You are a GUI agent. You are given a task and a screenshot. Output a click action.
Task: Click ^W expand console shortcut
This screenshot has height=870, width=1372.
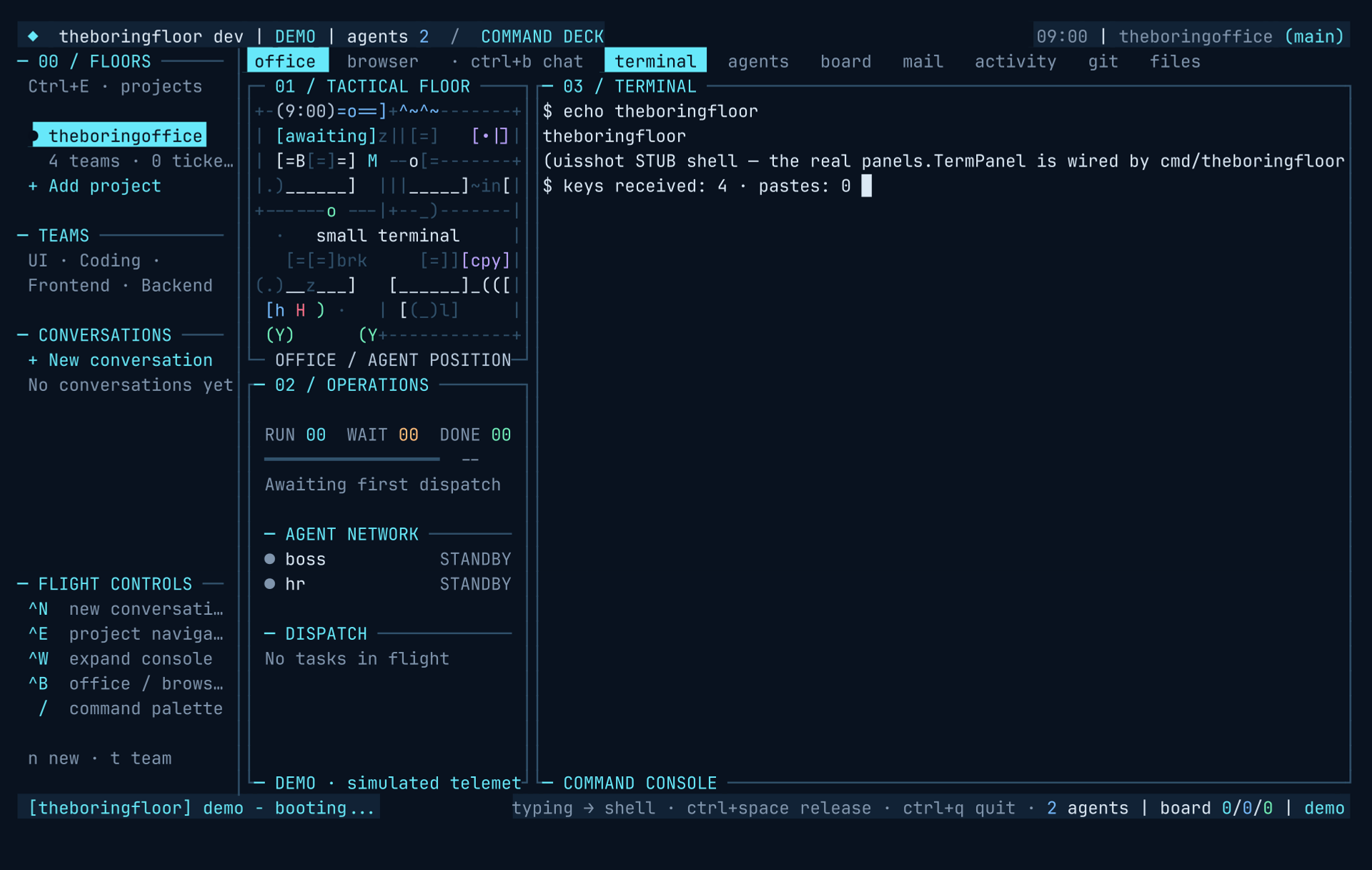point(120,659)
